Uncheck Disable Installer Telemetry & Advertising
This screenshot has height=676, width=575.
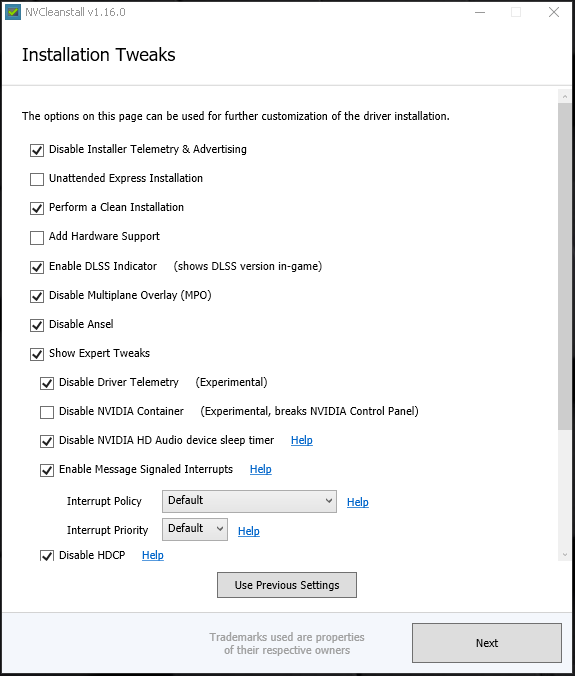click(37, 150)
